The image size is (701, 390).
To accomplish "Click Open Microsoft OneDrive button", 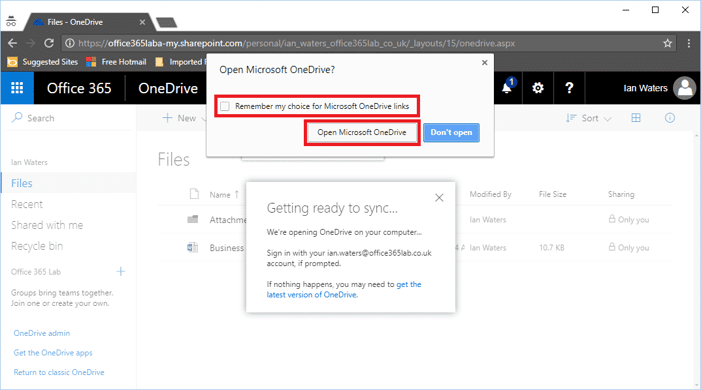I will coord(362,132).
